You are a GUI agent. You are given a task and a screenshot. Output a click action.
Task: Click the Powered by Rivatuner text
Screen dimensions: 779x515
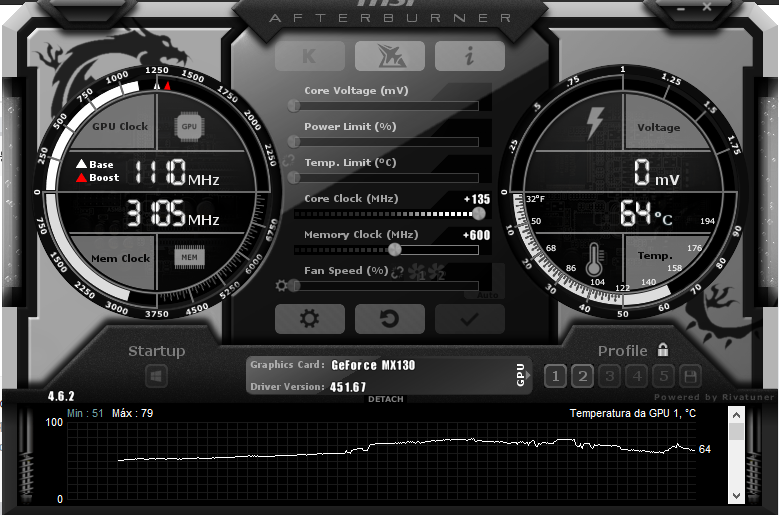pyautogui.click(x=714, y=397)
